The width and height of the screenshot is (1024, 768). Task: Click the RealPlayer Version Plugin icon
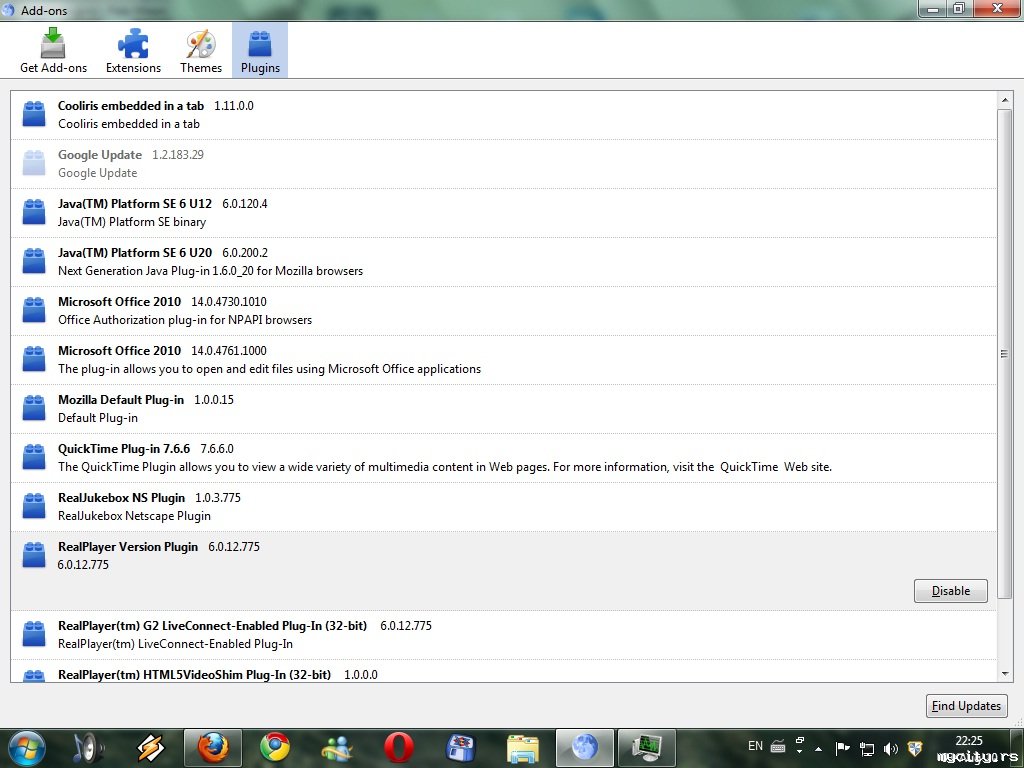click(x=34, y=555)
